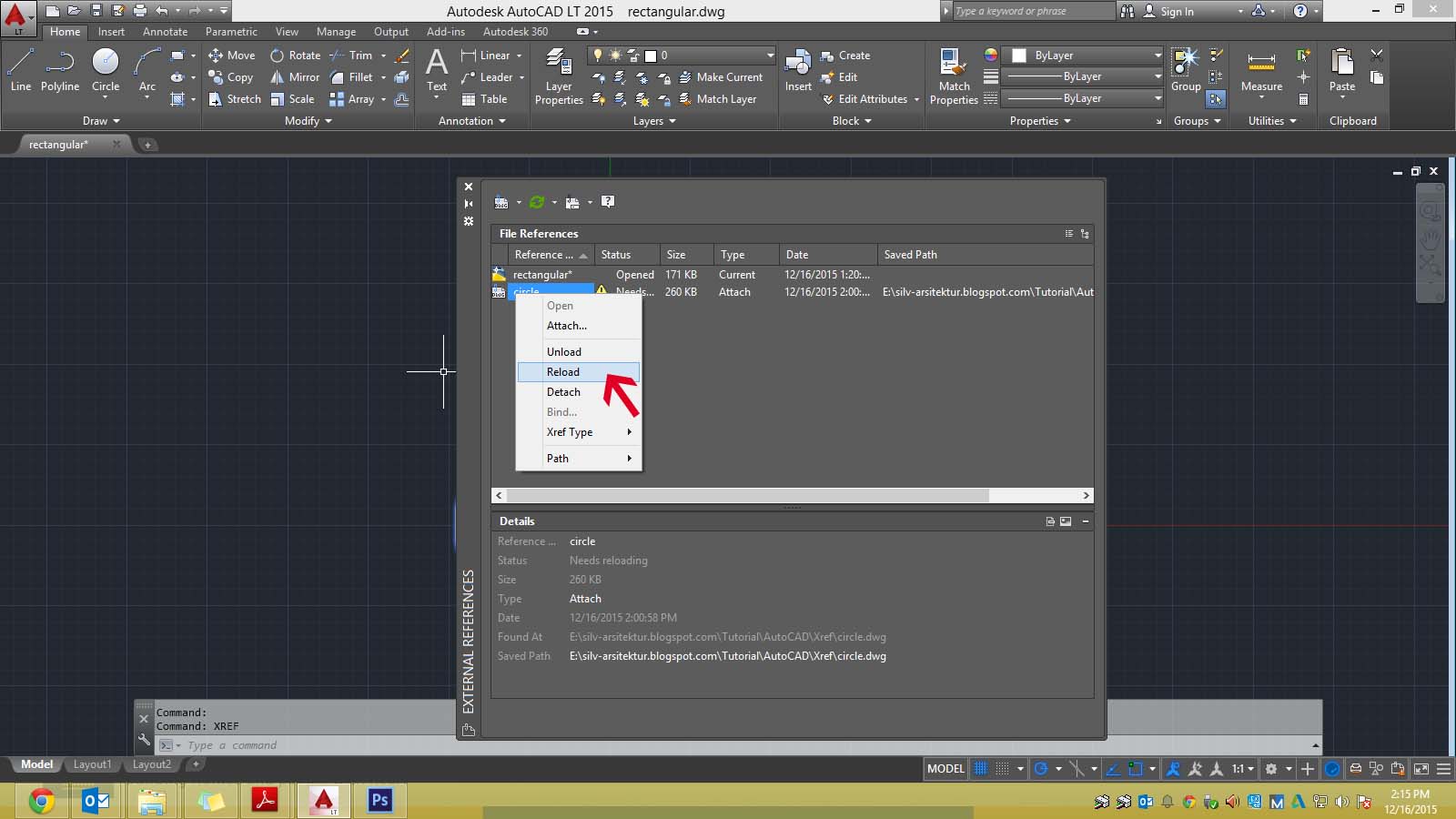Viewport: 1456px width, 819px height.
Task: Expand the Annotation panel
Action: click(471, 121)
